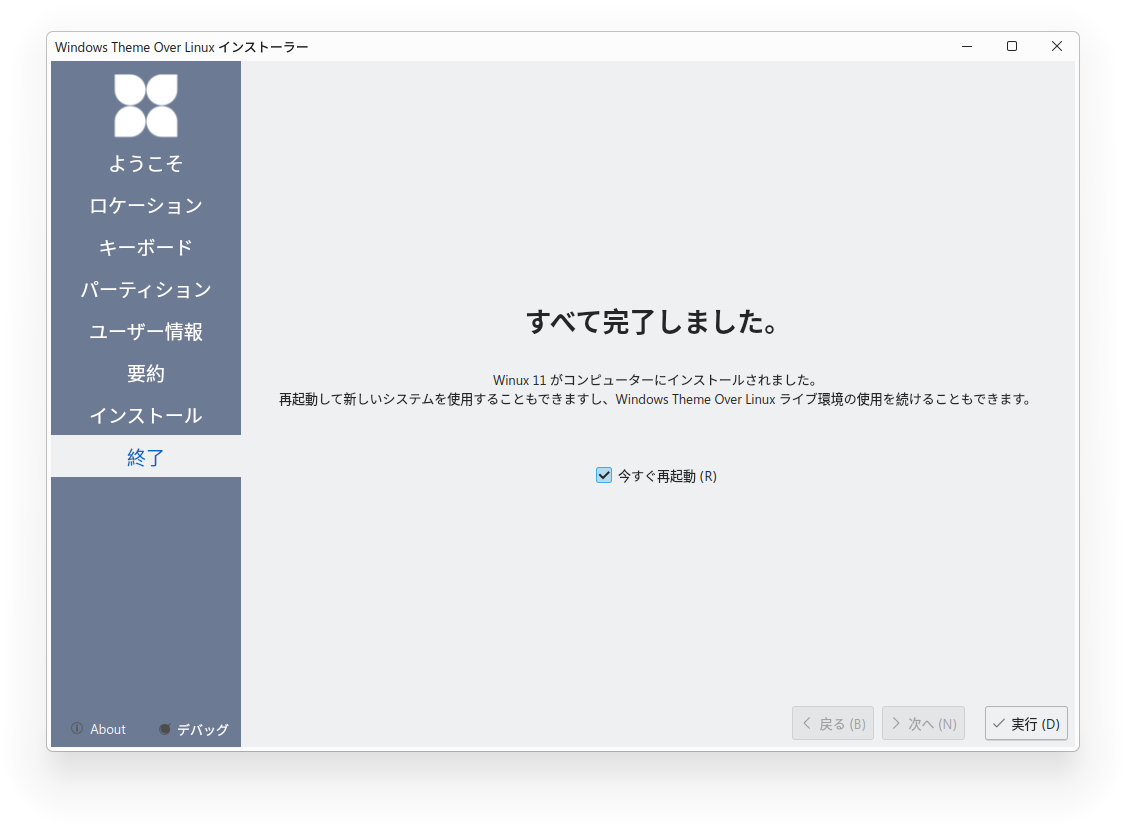Select the ようこそ step in sidebar

[x=146, y=164]
